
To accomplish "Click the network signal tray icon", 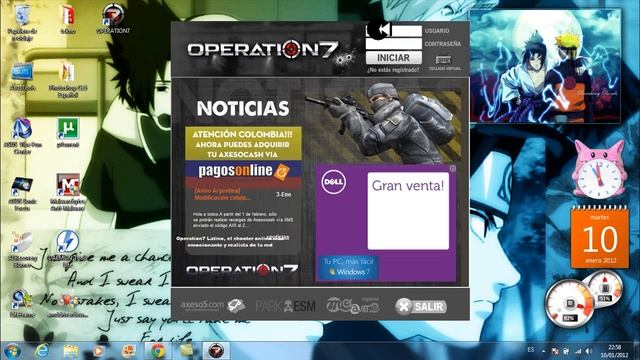I will click(x=578, y=351).
